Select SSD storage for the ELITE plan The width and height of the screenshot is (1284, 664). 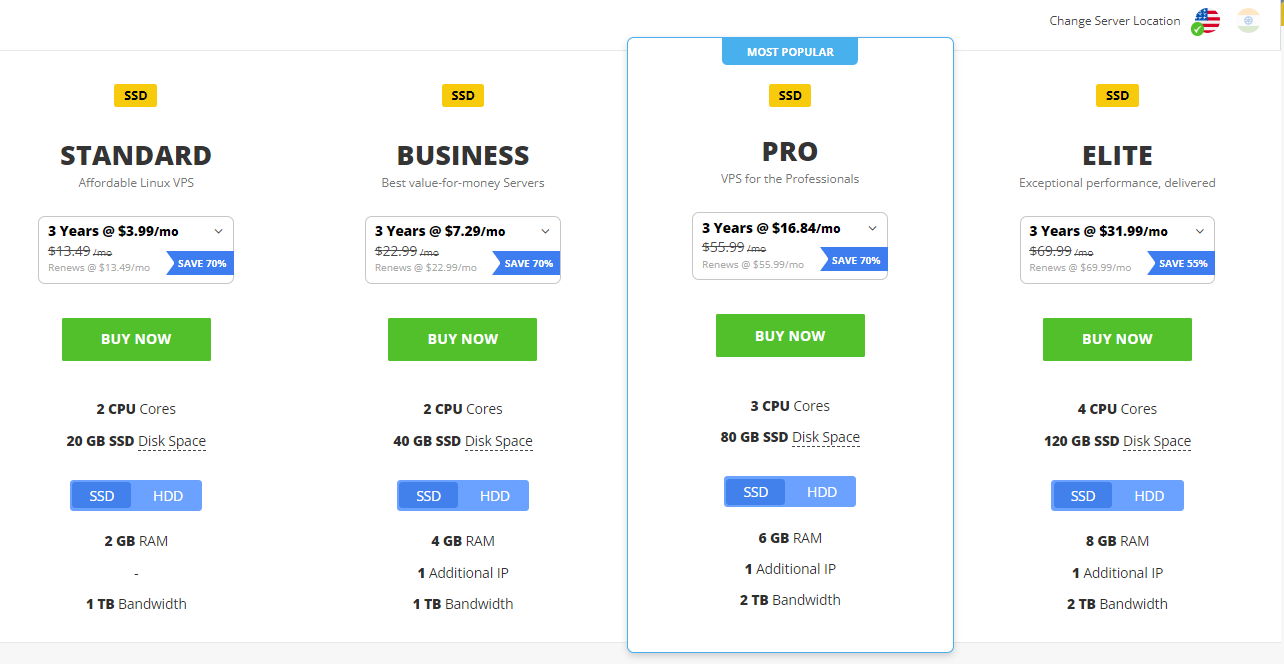1083,496
